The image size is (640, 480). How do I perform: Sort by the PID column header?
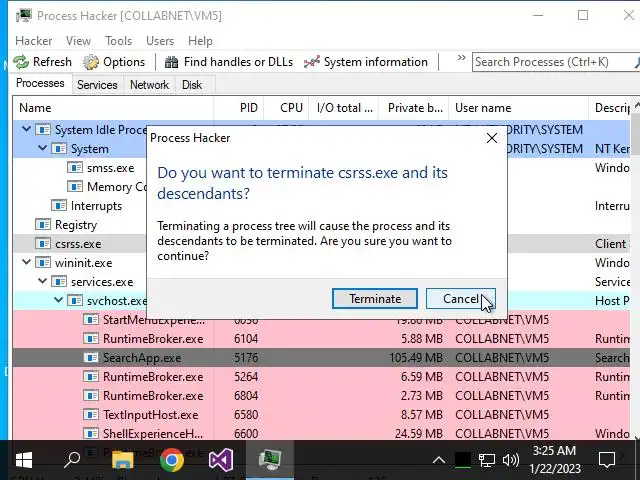[x=239, y=108]
